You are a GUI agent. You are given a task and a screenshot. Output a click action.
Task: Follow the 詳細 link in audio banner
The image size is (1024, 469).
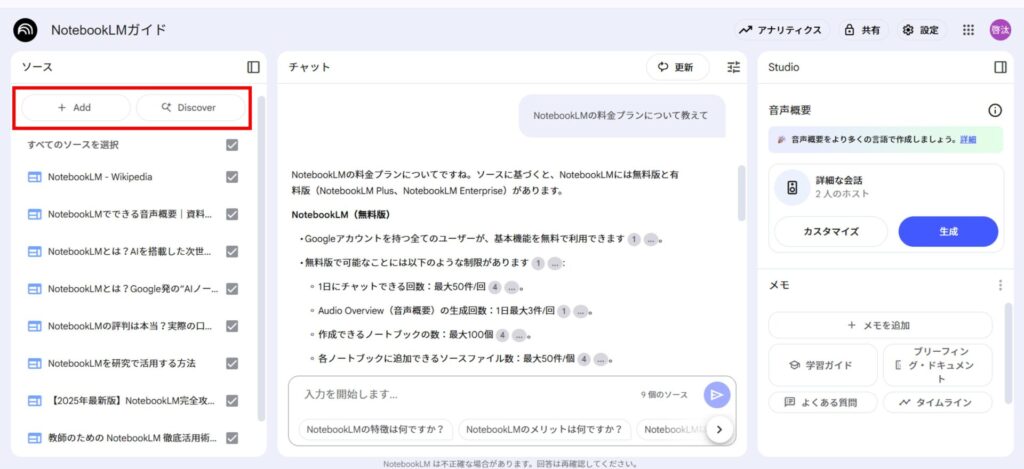coord(968,140)
